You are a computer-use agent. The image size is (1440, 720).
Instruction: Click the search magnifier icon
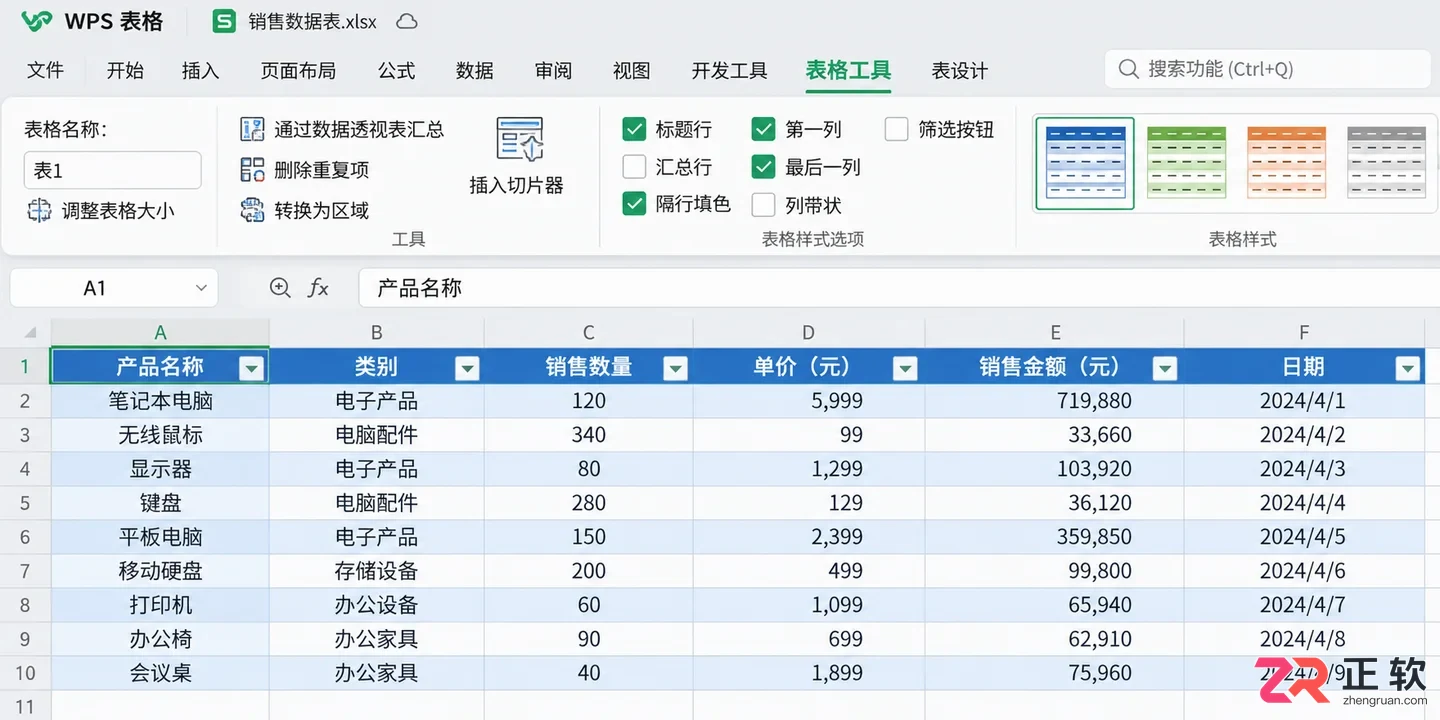click(1128, 69)
